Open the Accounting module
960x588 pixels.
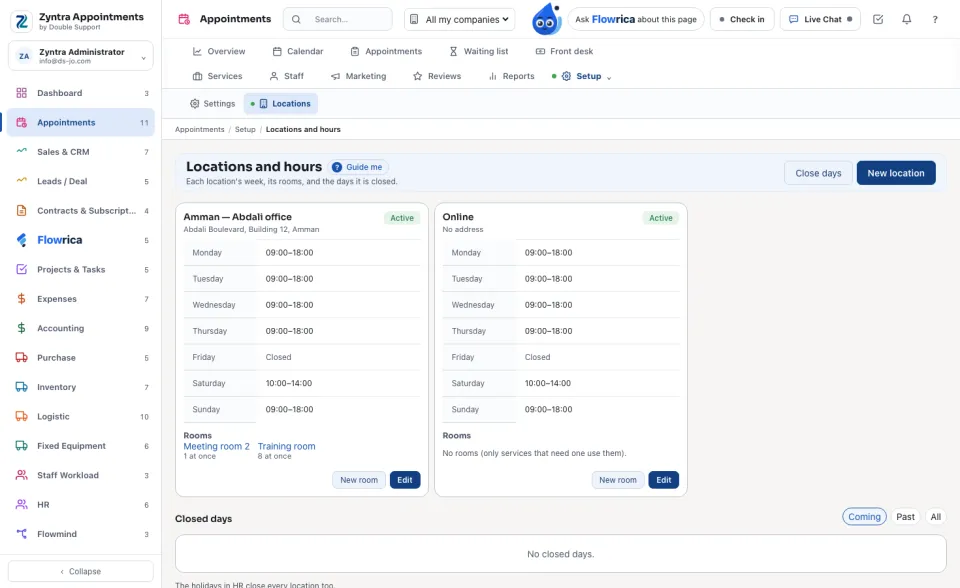pyautogui.click(x=81, y=328)
